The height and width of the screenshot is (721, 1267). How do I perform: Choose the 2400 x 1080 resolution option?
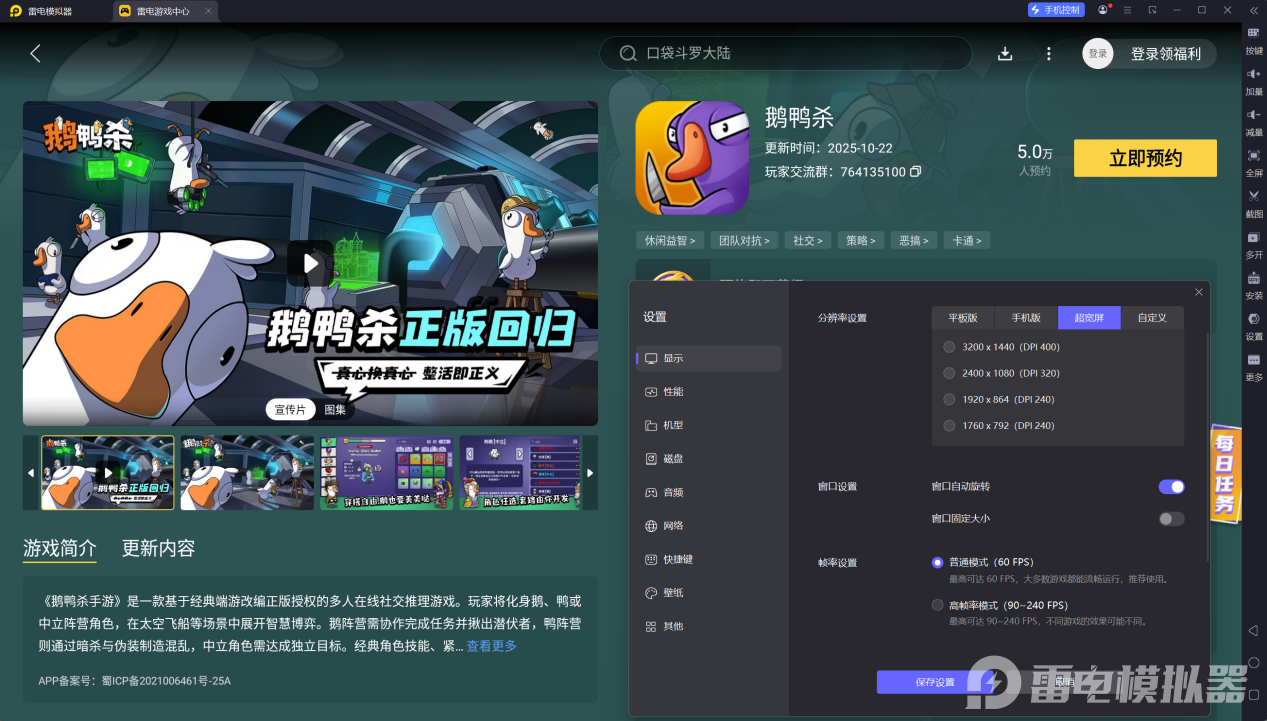(948, 373)
